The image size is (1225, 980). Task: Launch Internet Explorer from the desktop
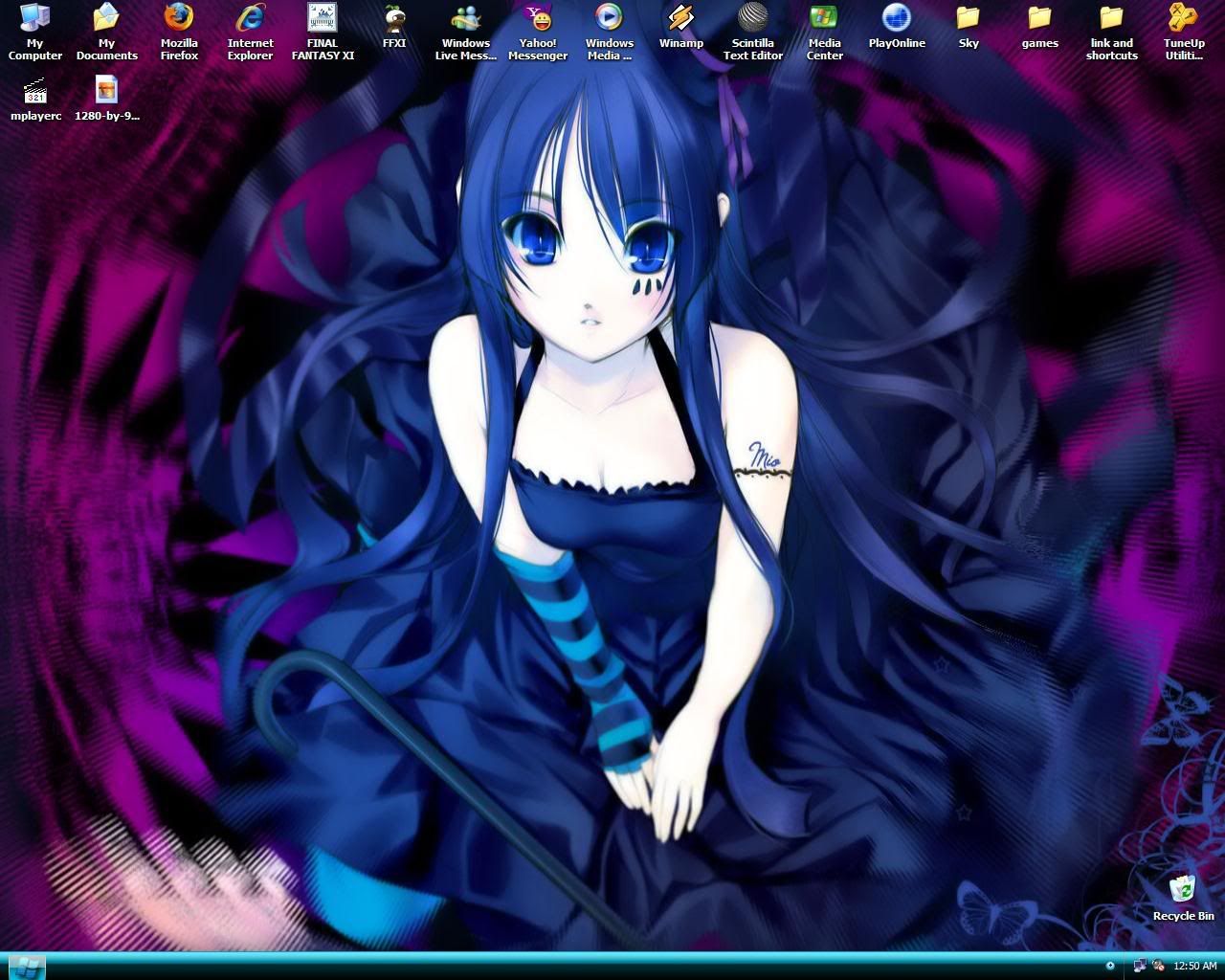click(251, 31)
